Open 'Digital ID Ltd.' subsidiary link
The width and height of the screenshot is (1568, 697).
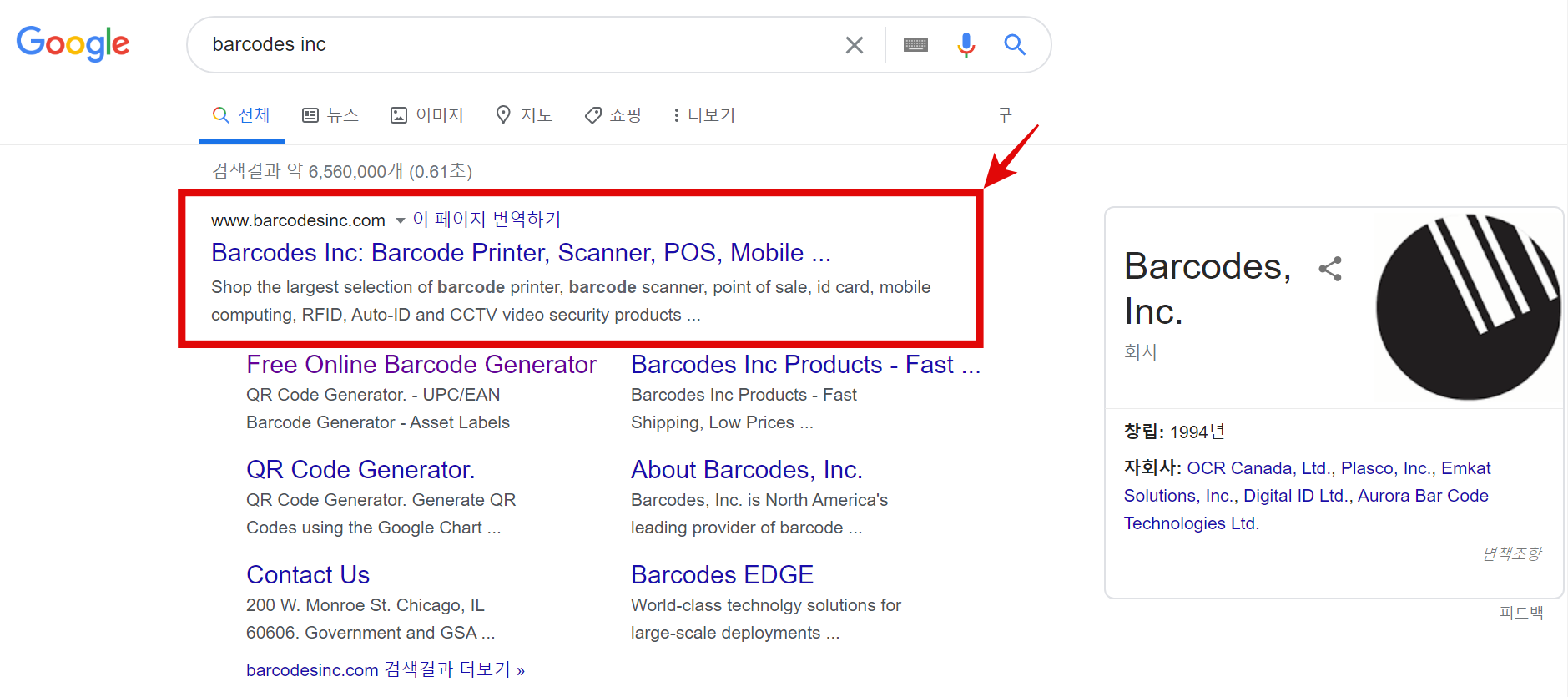[x=1298, y=496]
